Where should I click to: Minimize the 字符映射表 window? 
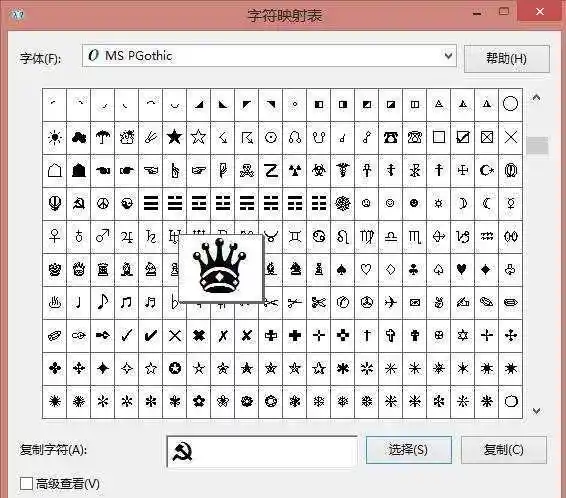click(477, 14)
